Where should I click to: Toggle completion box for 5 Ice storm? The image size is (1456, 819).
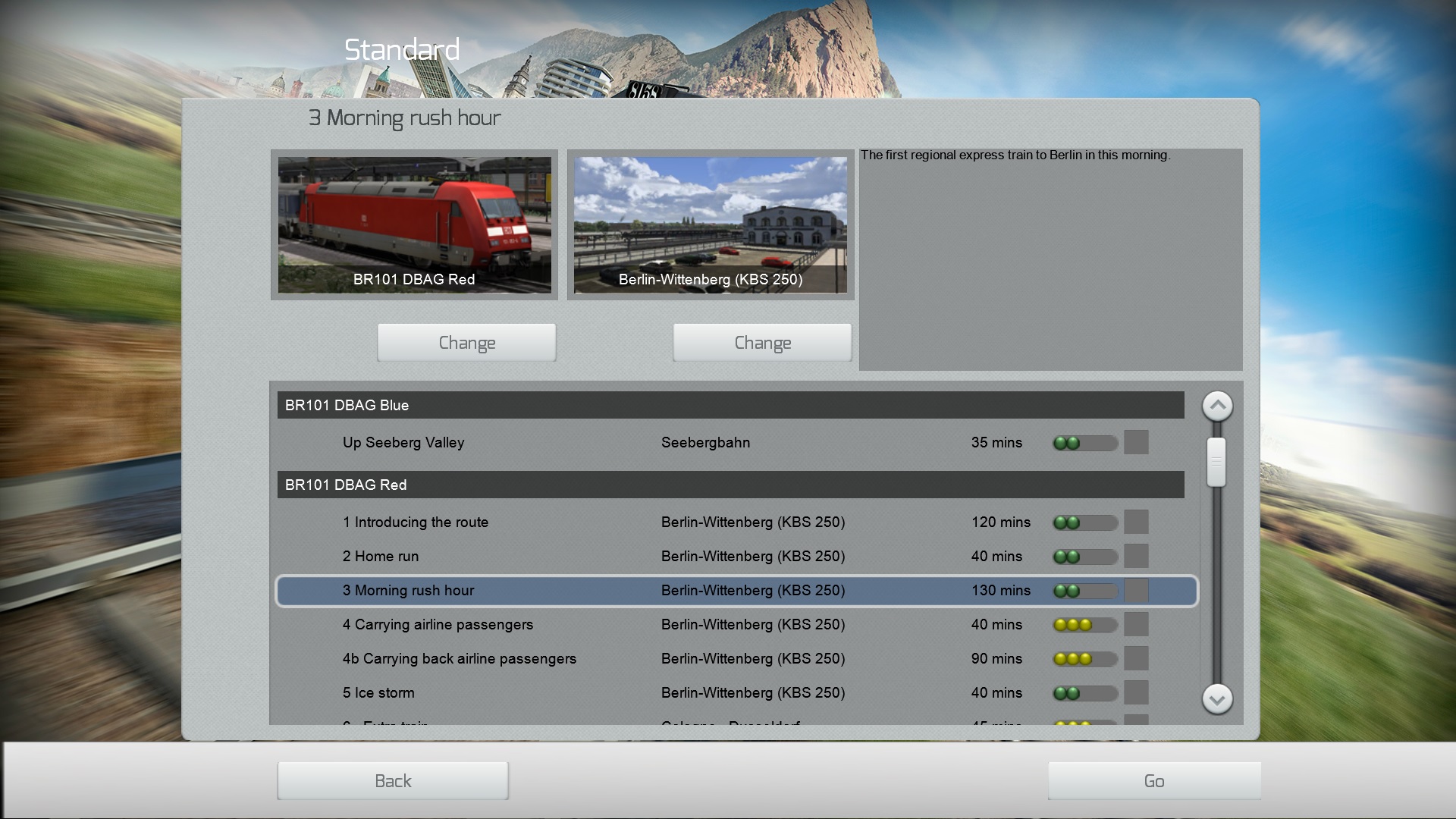(x=1135, y=692)
